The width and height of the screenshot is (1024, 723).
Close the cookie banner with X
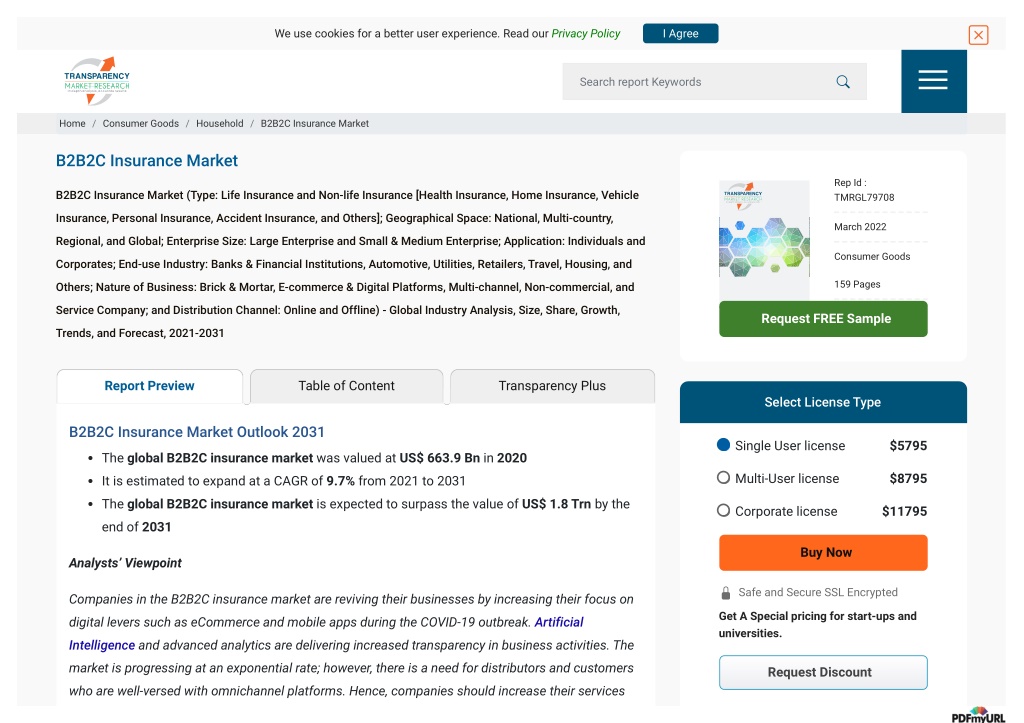pyautogui.click(x=978, y=35)
